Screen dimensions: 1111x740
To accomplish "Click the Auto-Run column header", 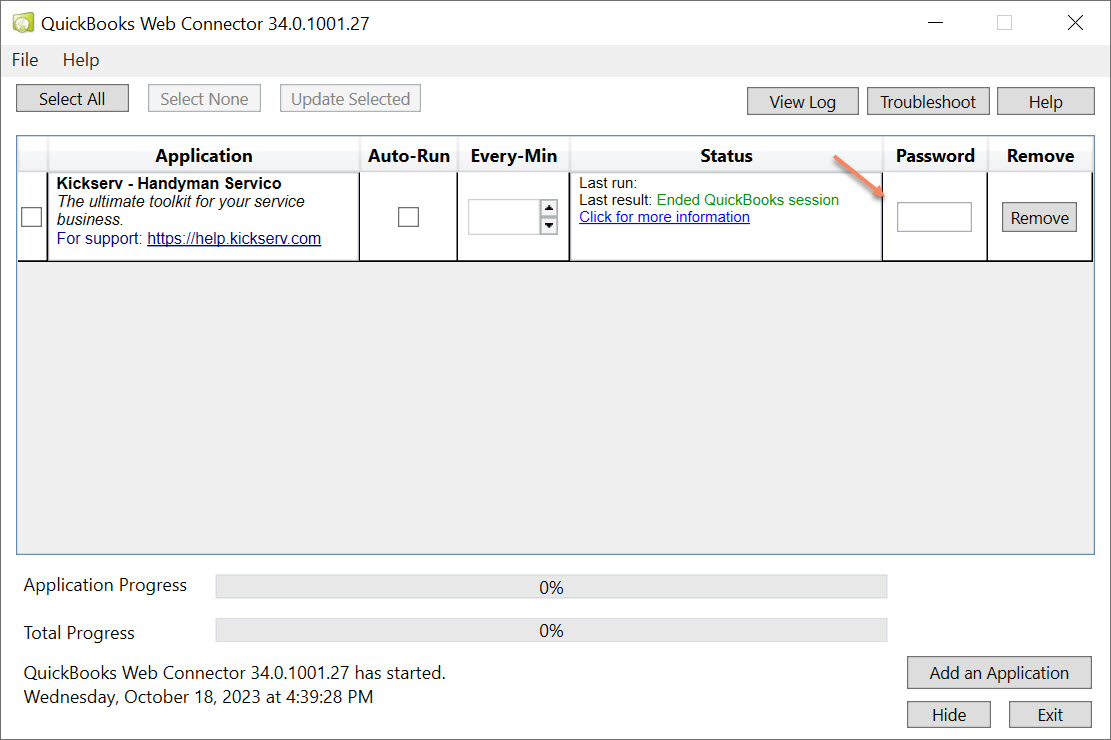I will click(x=409, y=156).
